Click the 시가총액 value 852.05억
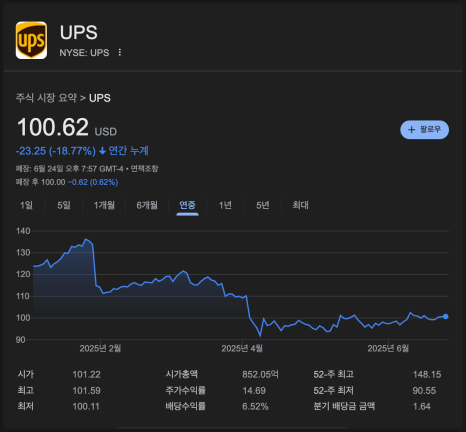Viewport: 466px width, 432px height. click(260, 374)
